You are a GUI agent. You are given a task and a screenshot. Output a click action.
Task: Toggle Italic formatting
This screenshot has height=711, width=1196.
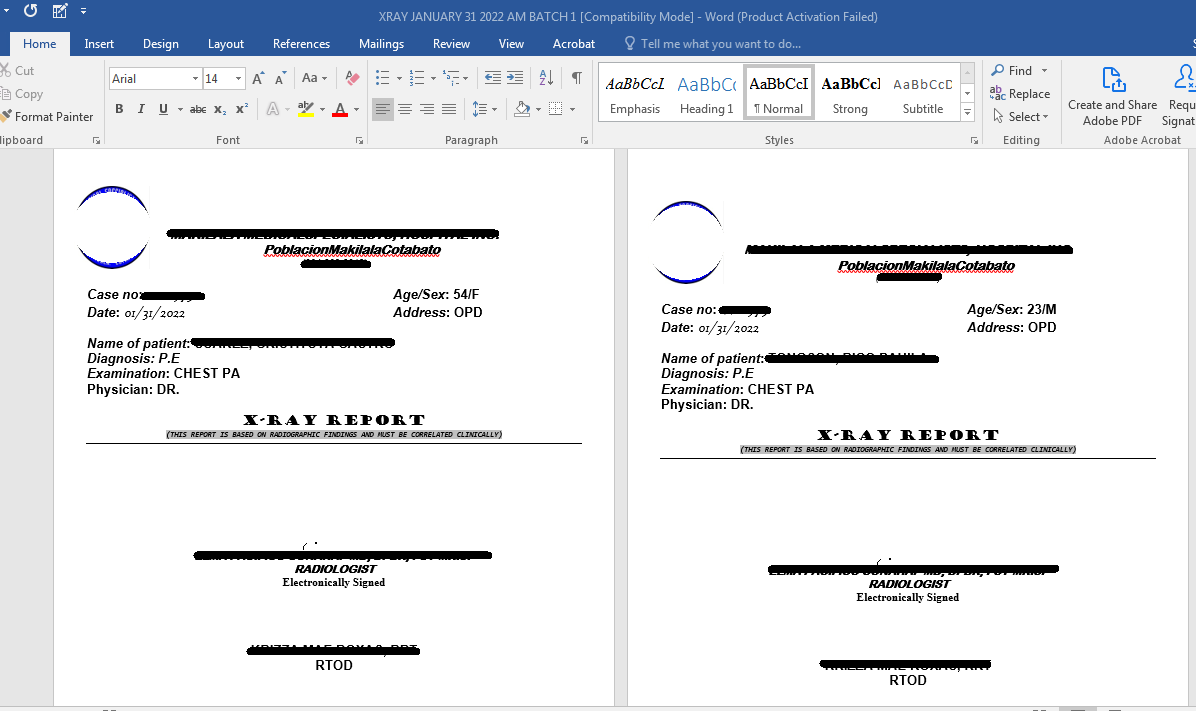141,109
